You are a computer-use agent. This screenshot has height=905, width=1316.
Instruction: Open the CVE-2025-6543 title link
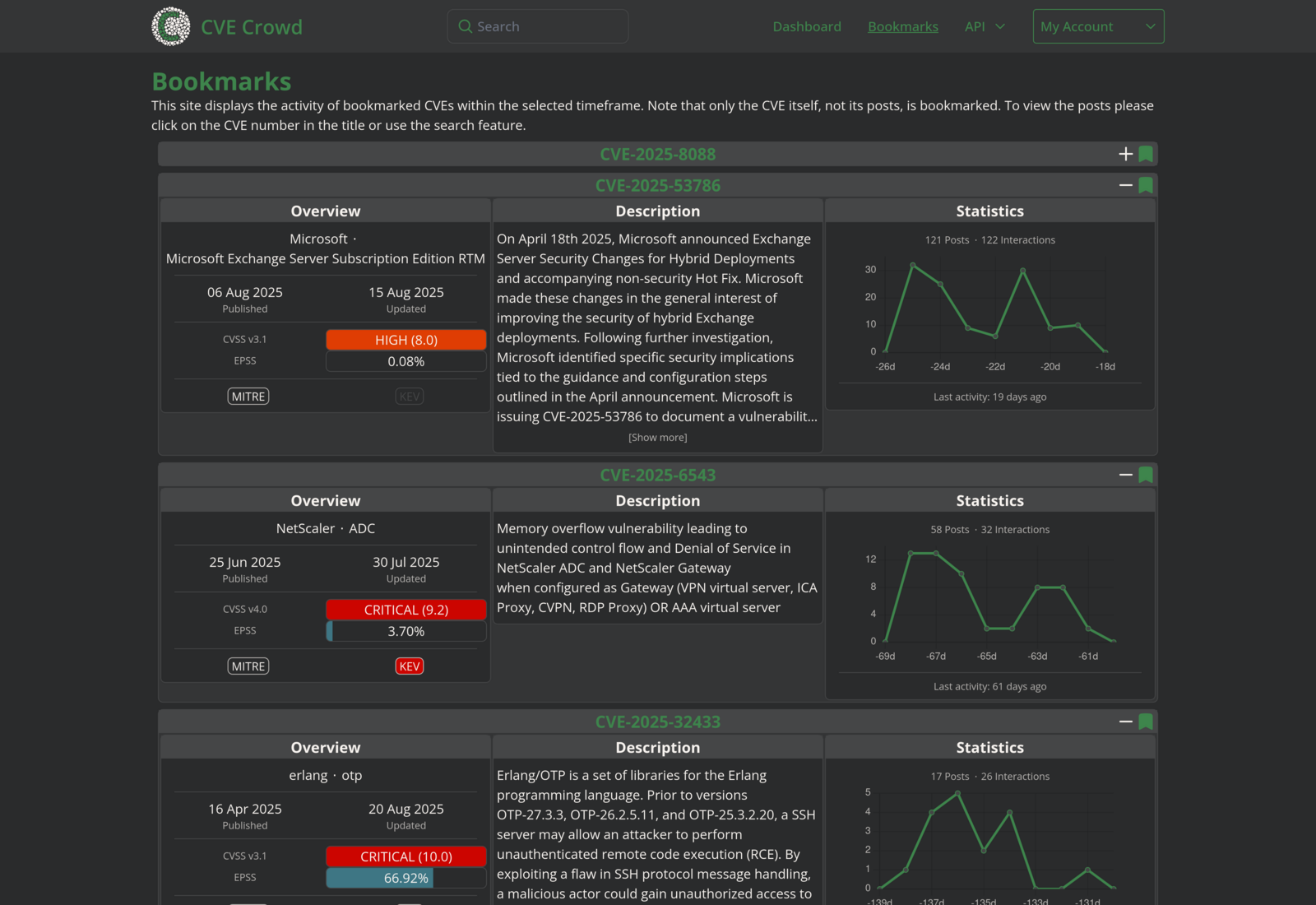[x=657, y=476]
